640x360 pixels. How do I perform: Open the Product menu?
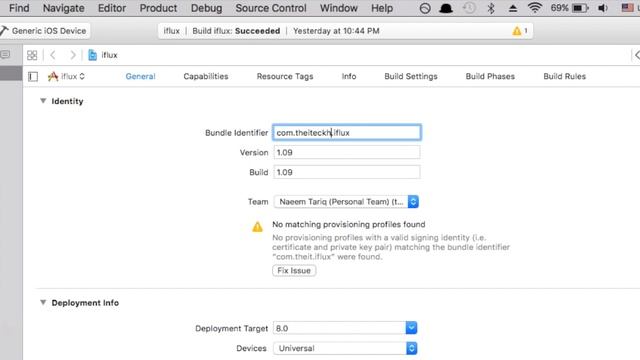coord(158,8)
